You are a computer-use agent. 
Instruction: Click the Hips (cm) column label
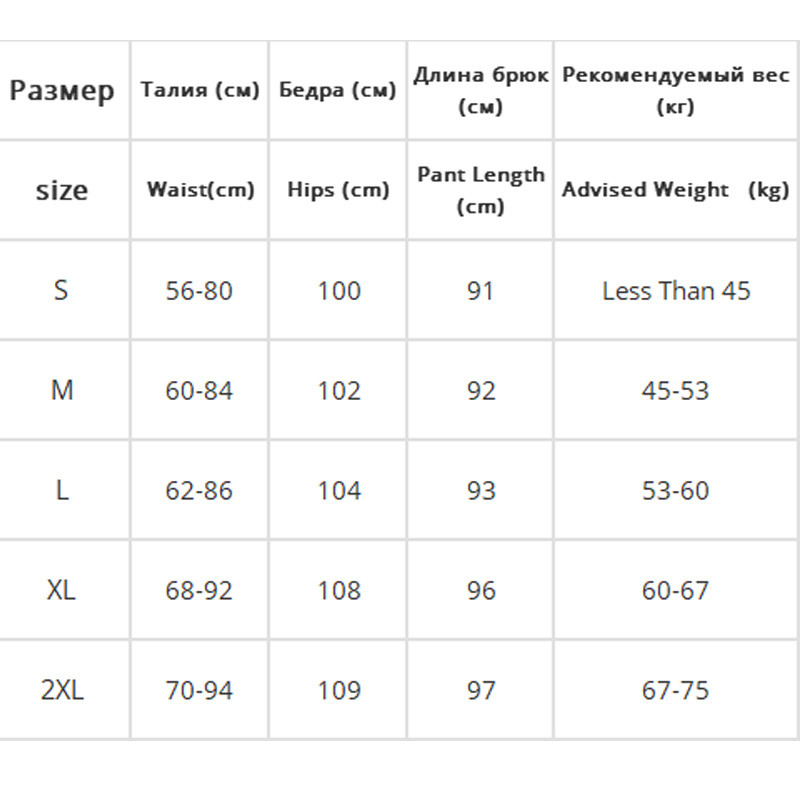tap(338, 189)
